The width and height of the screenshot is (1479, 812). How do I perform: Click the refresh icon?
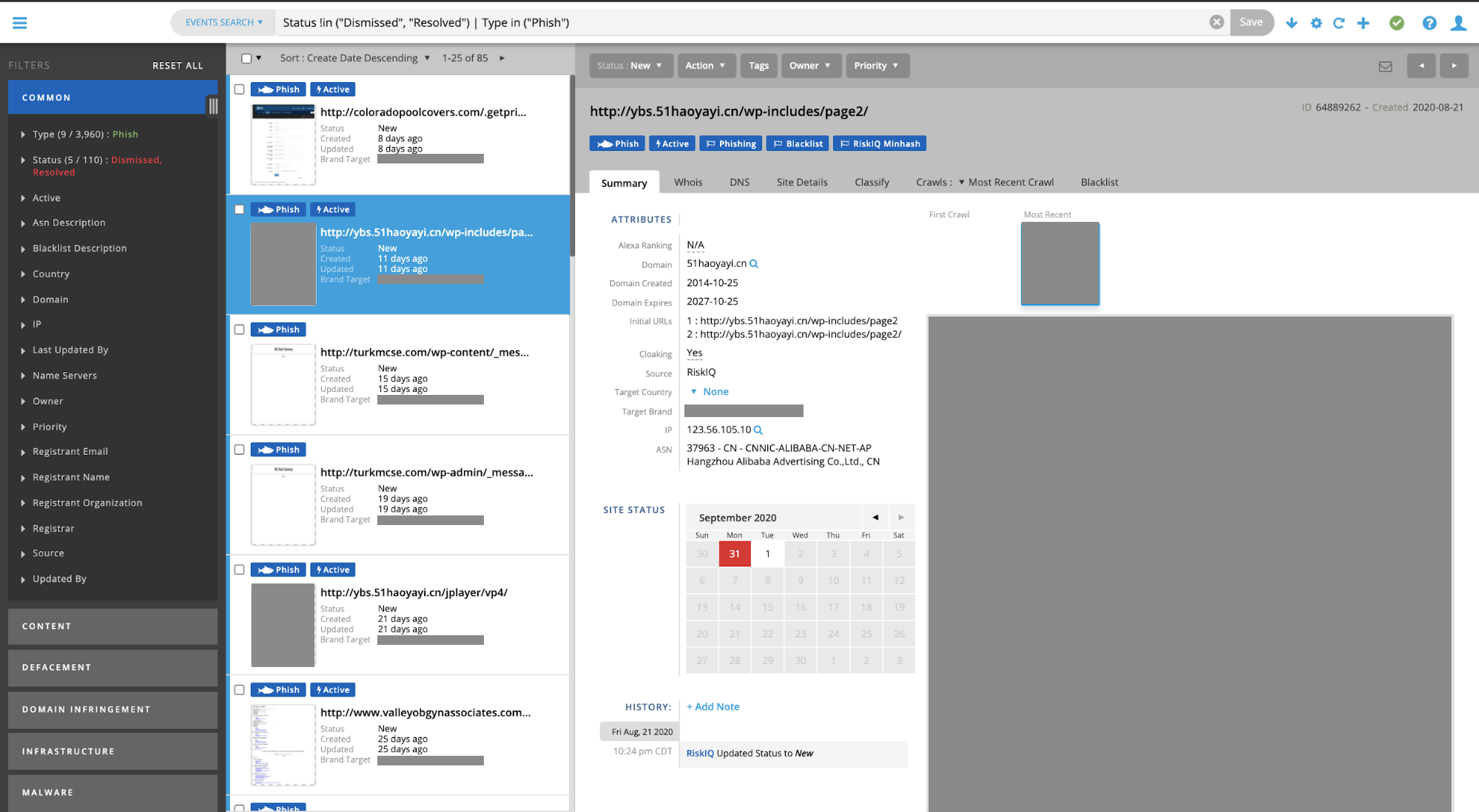1339,23
